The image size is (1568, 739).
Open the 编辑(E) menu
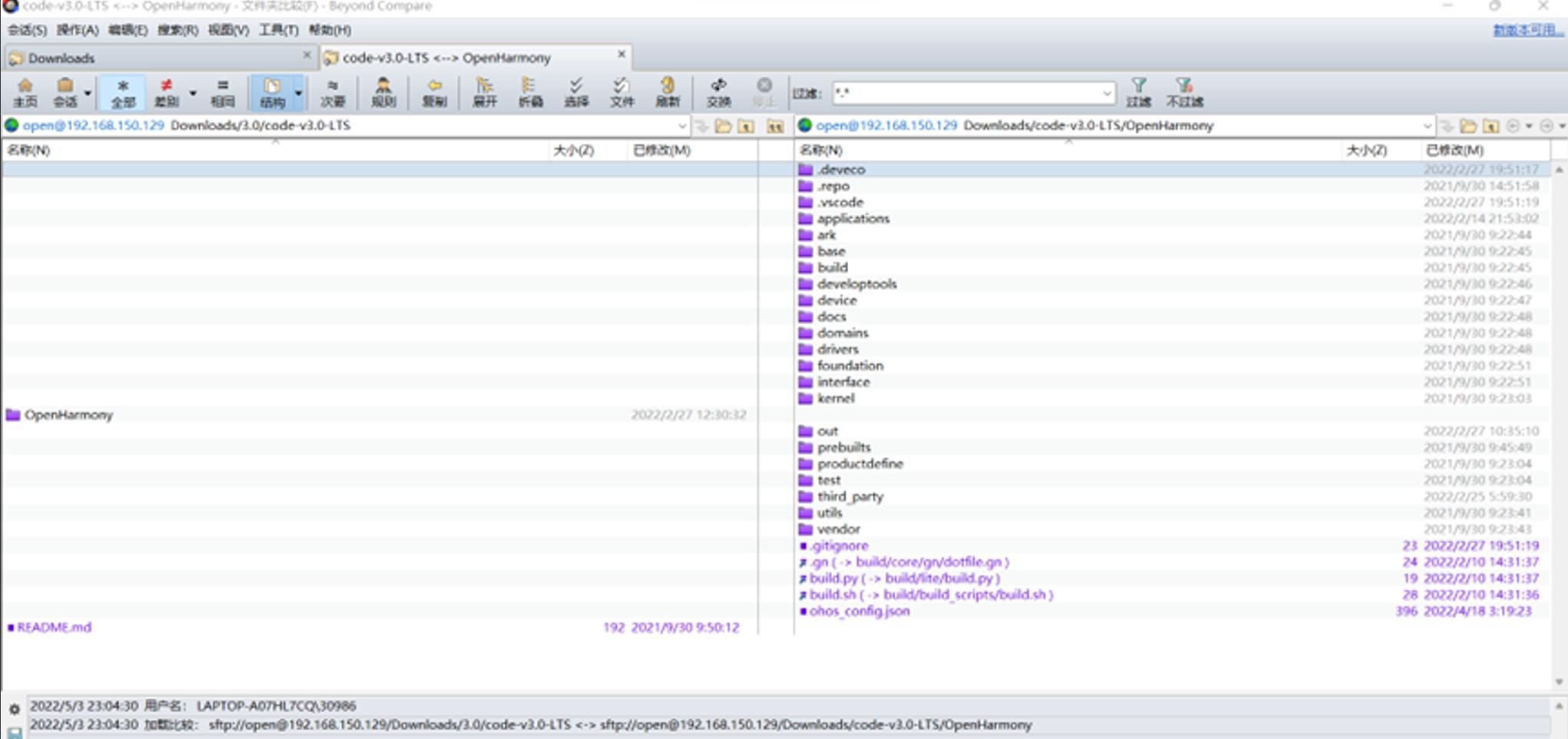pyautogui.click(x=128, y=30)
